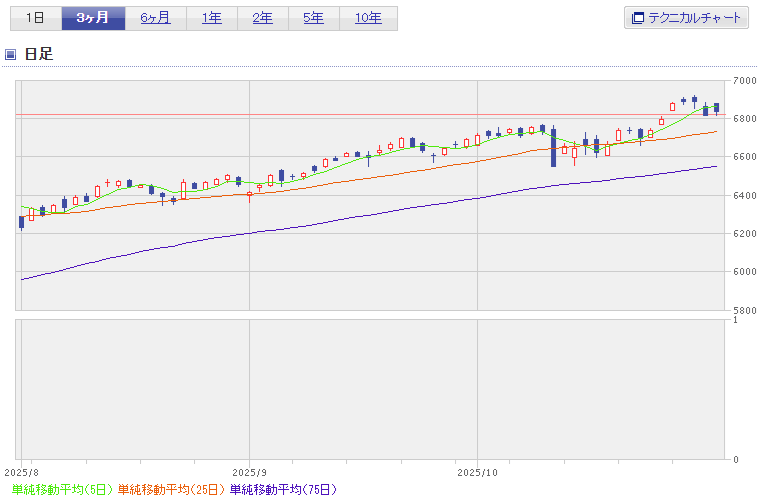This screenshot has width=764, height=502.
Task: Open the テクニカルチャート button
Action: click(x=687, y=18)
